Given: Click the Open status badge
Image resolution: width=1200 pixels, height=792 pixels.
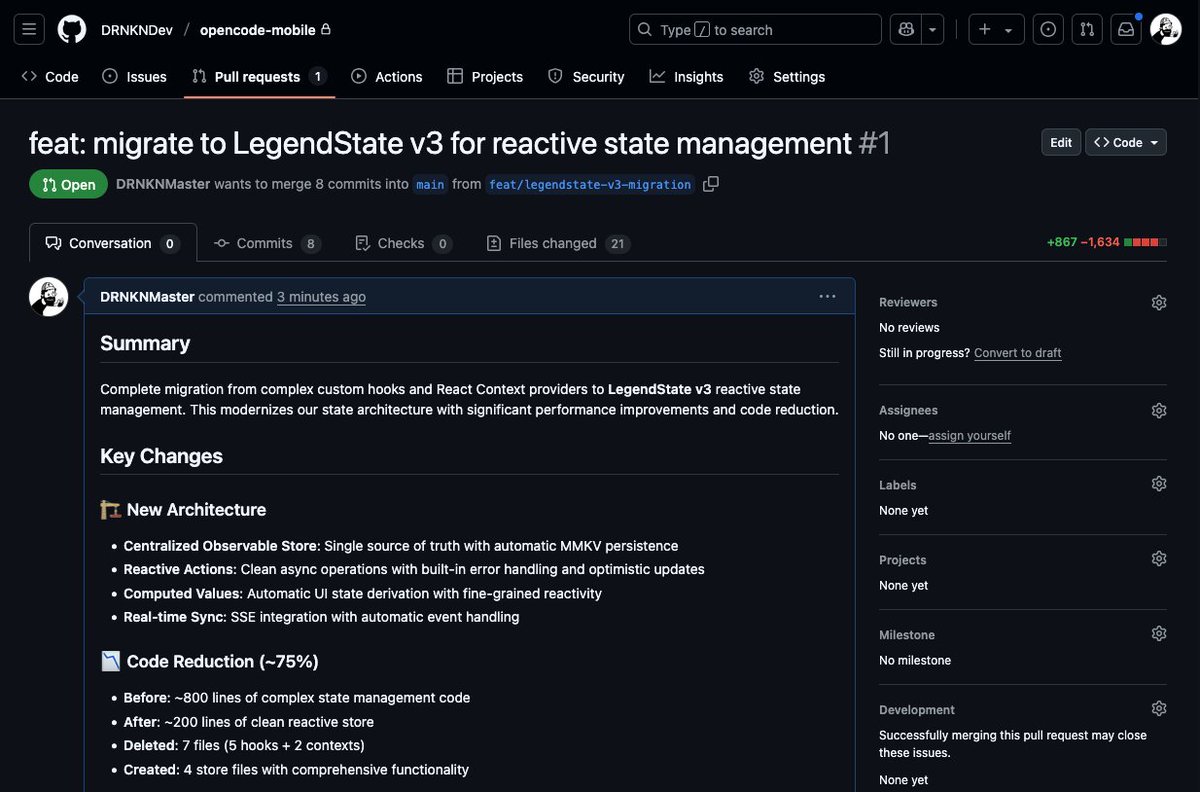Looking at the screenshot, I should 68,184.
